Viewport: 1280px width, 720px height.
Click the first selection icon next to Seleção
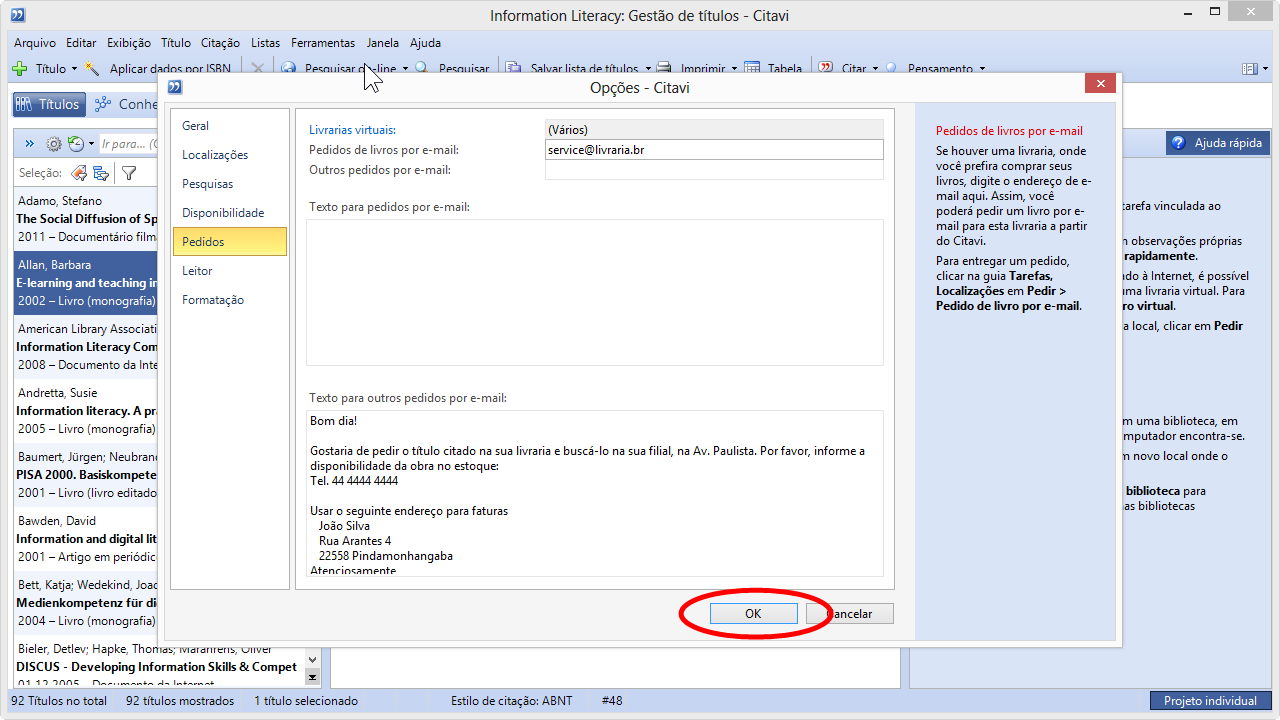point(78,173)
